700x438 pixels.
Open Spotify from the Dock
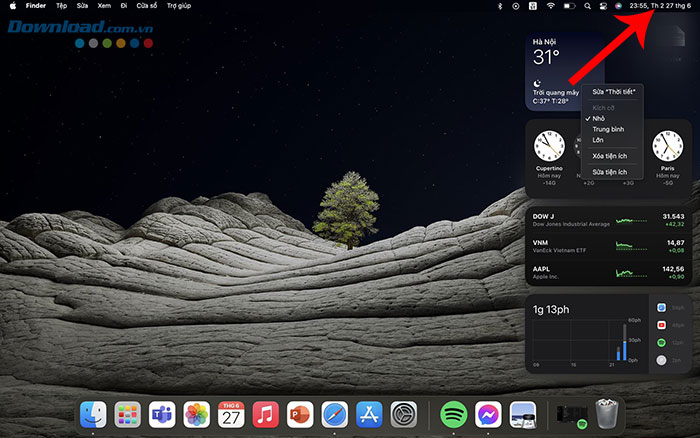pyautogui.click(x=453, y=414)
